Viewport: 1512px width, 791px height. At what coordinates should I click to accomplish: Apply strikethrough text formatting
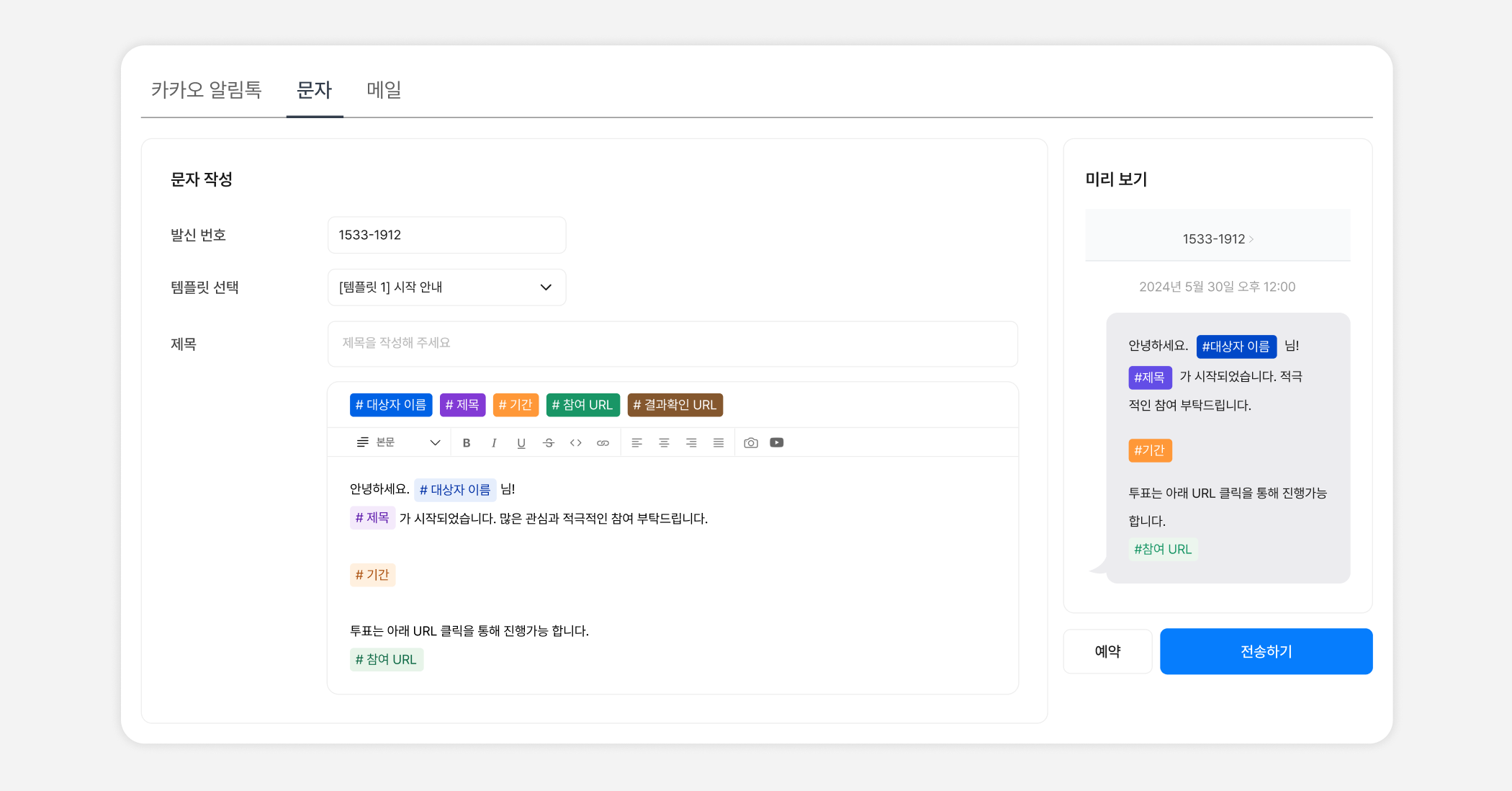pyautogui.click(x=549, y=443)
